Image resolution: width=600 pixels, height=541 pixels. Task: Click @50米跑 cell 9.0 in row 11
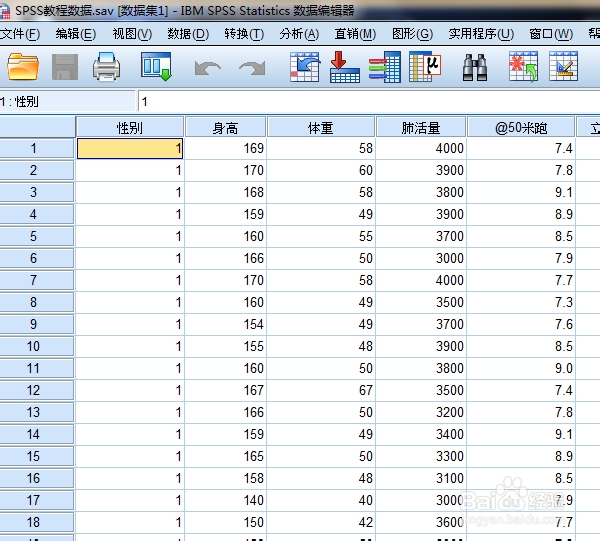[521, 368]
